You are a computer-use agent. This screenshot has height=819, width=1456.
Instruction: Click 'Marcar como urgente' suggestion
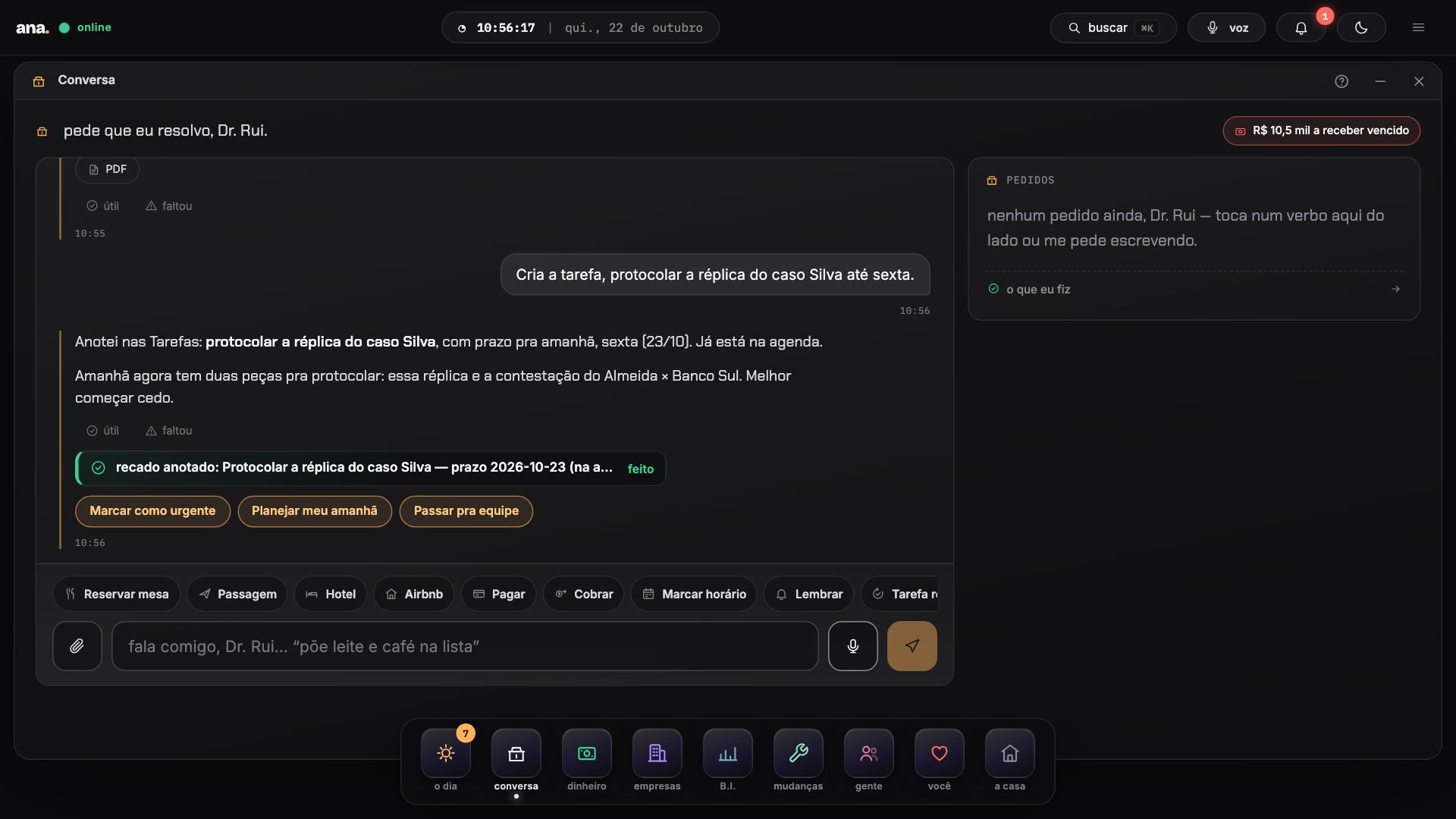(x=152, y=511)
